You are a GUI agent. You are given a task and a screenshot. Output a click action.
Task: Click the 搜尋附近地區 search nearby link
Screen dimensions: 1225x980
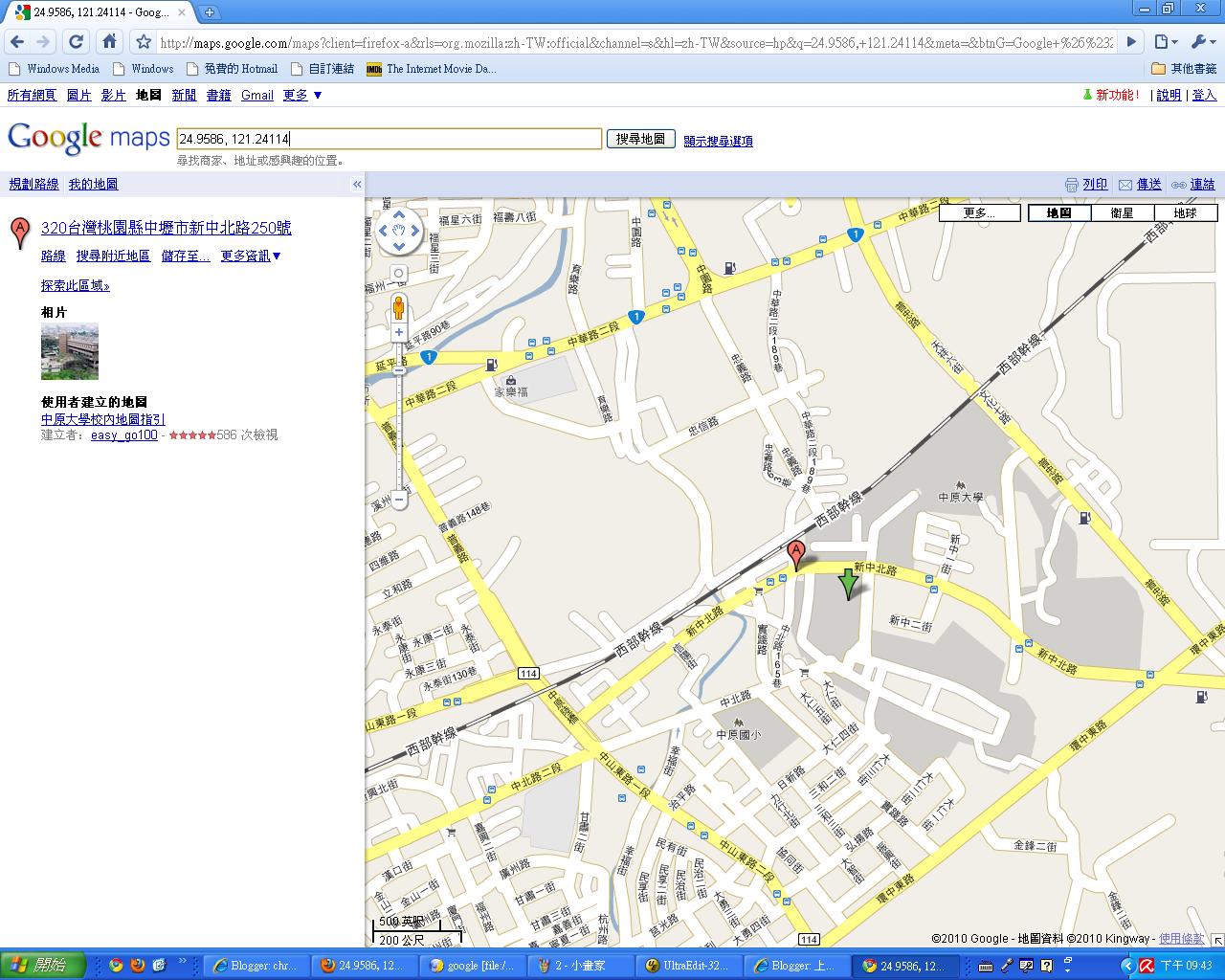click(113, 256)
